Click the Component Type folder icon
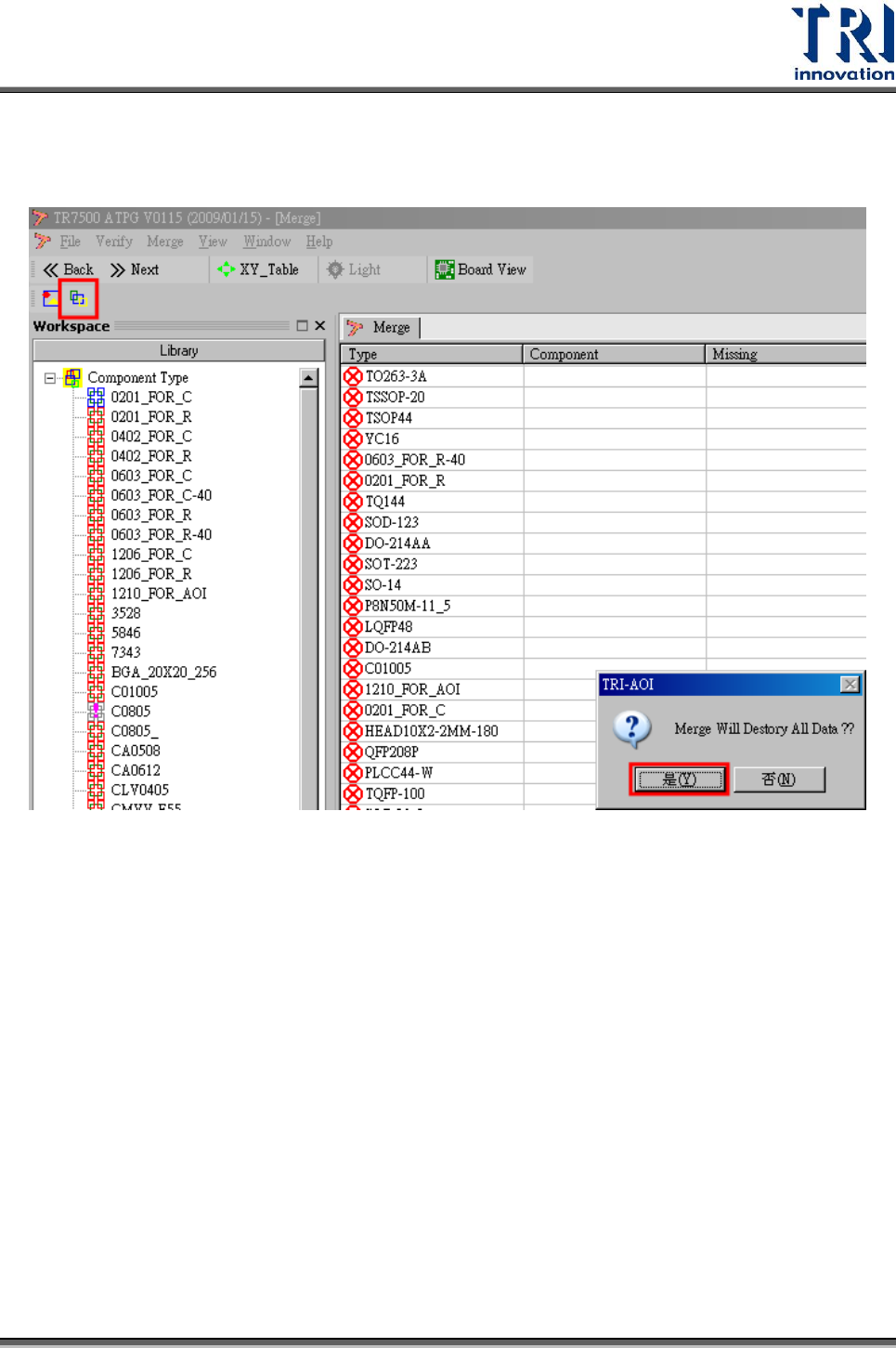Image resolution: width=896 pixels, height=1348 pixels. coord(72,377)
